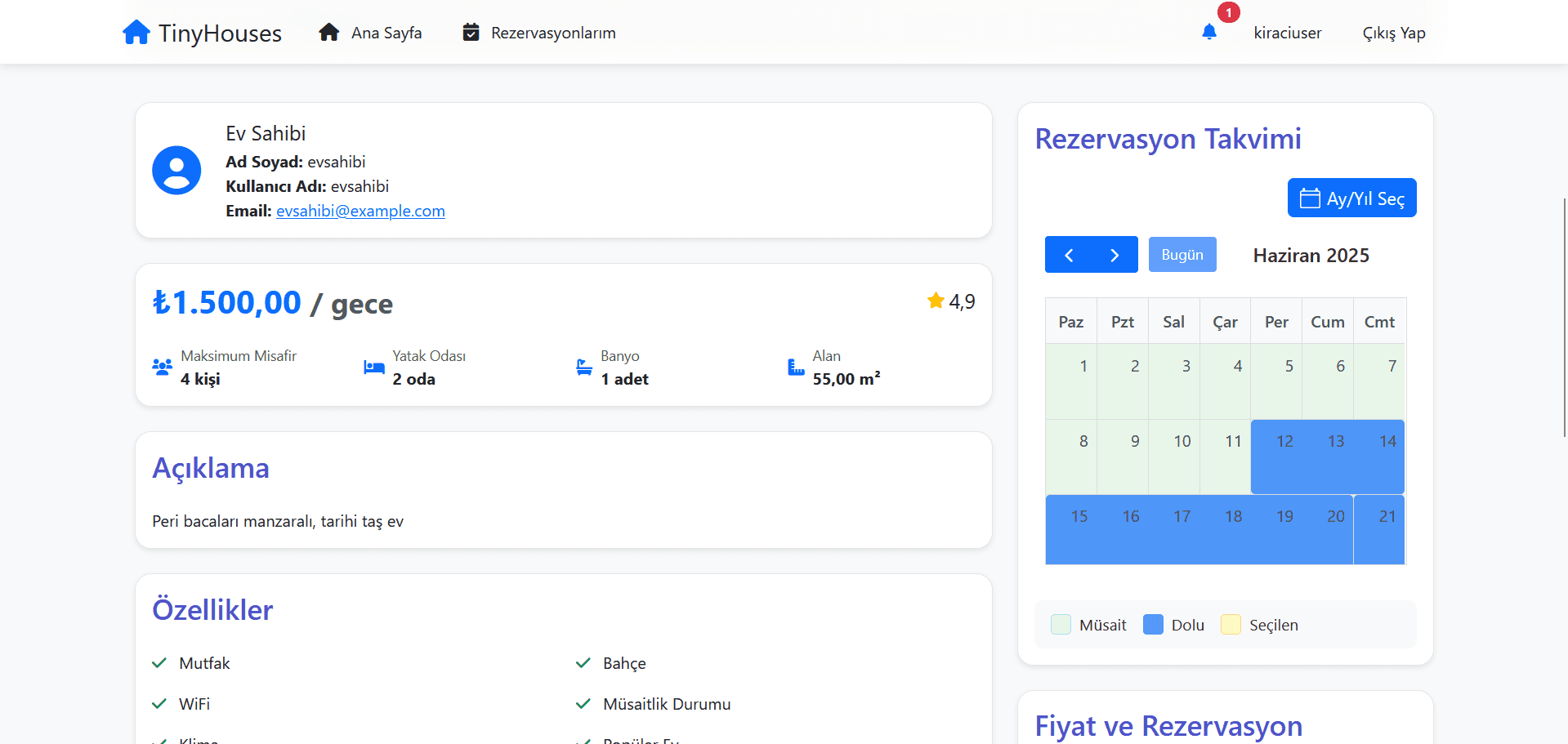Select June 8 on the calendar
Screen dimensions: 1568x744
pyautogui.click(x=1071, y=457)
